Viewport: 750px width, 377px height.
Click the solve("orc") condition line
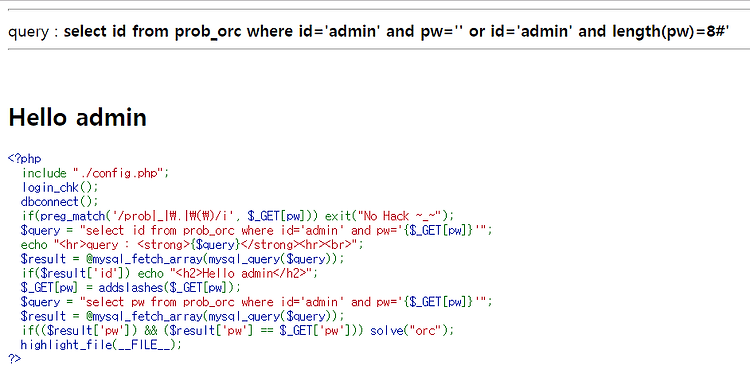(x=238, y=331)
